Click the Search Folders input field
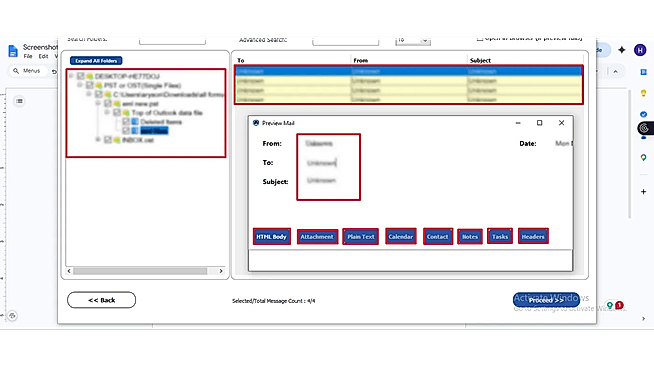Image resolution: width=654 pixels, height=368 pixels. [x=172, y=40]
